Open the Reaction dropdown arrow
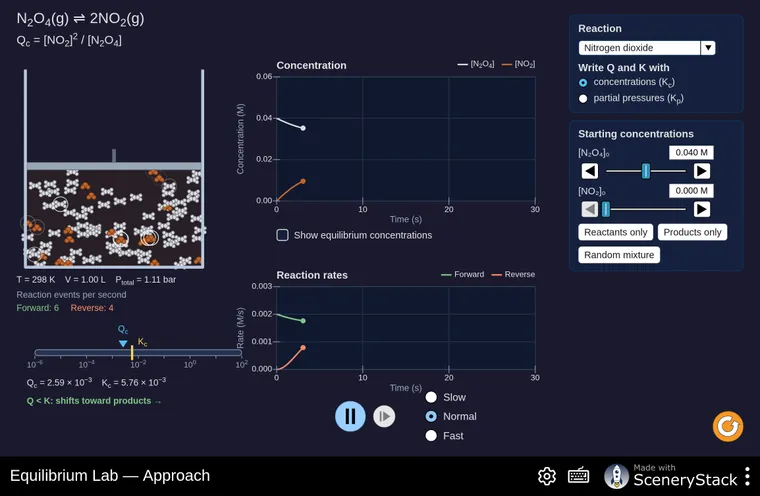Screen dimensions: 760x496 (x=708, y=48)
